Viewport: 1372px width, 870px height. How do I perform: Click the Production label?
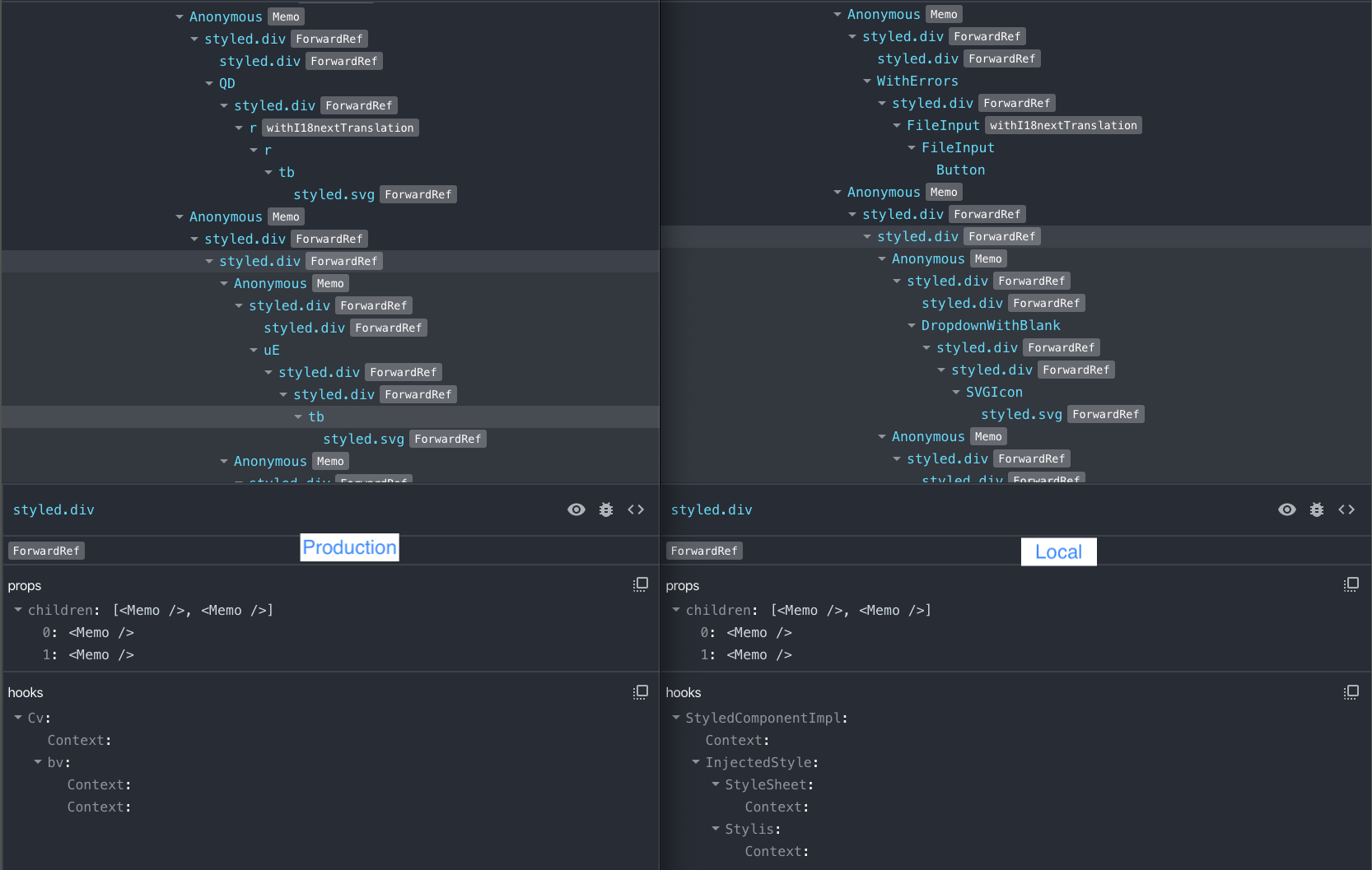tap(350, 547)
